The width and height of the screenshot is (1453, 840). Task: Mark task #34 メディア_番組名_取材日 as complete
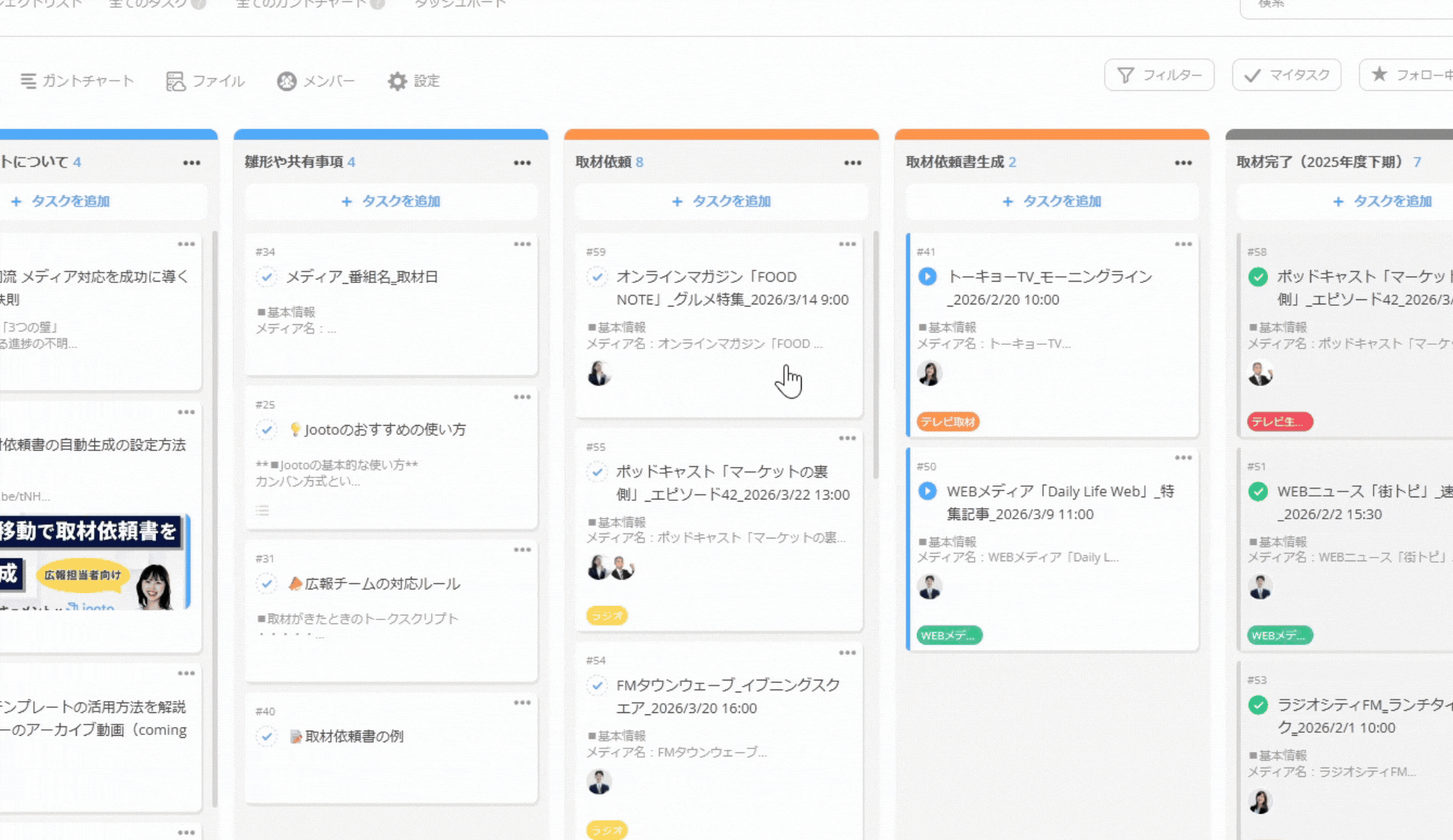click(x=267, y=277)
